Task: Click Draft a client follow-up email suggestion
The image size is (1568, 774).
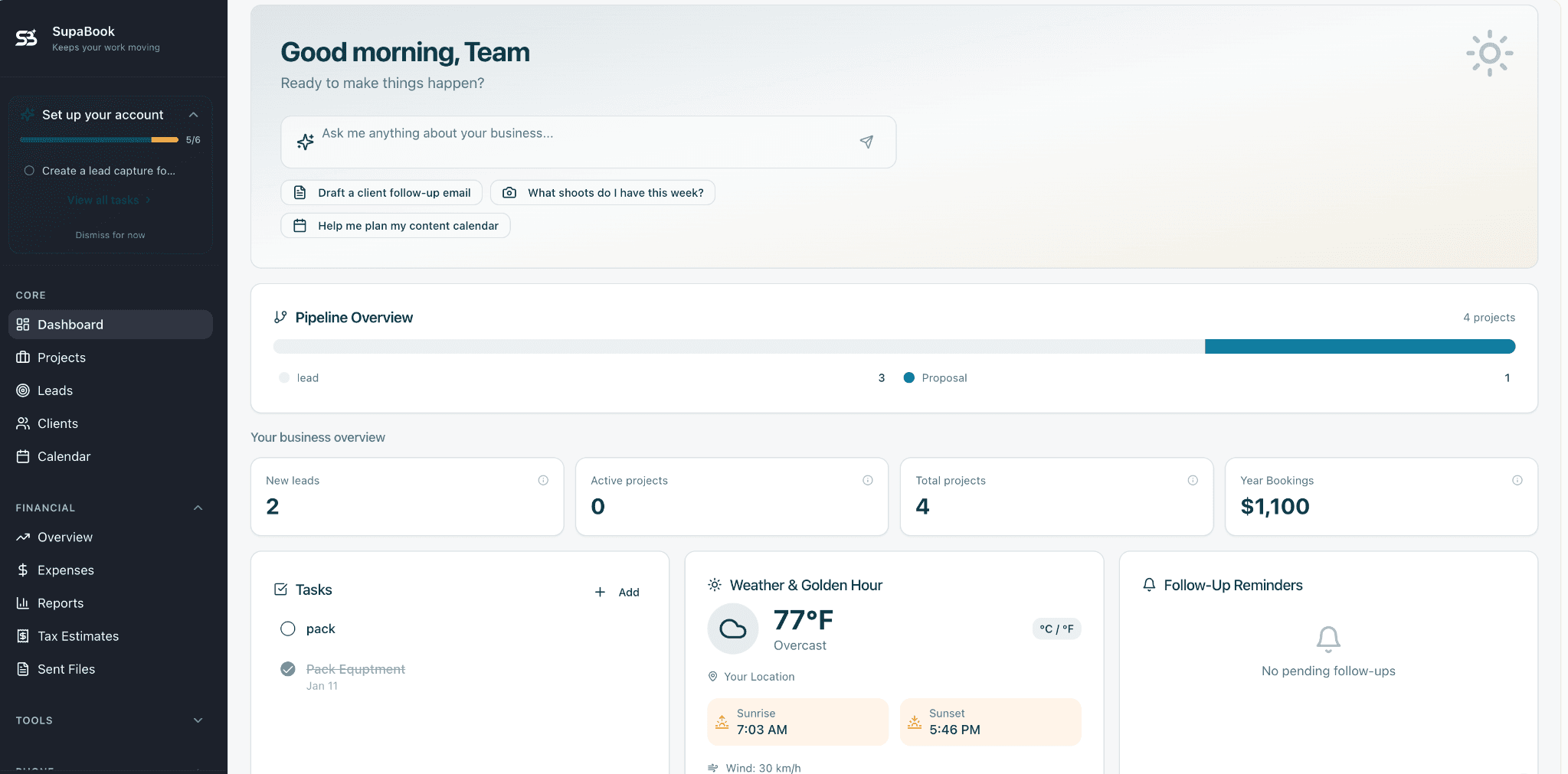Action: coord(381,193)
